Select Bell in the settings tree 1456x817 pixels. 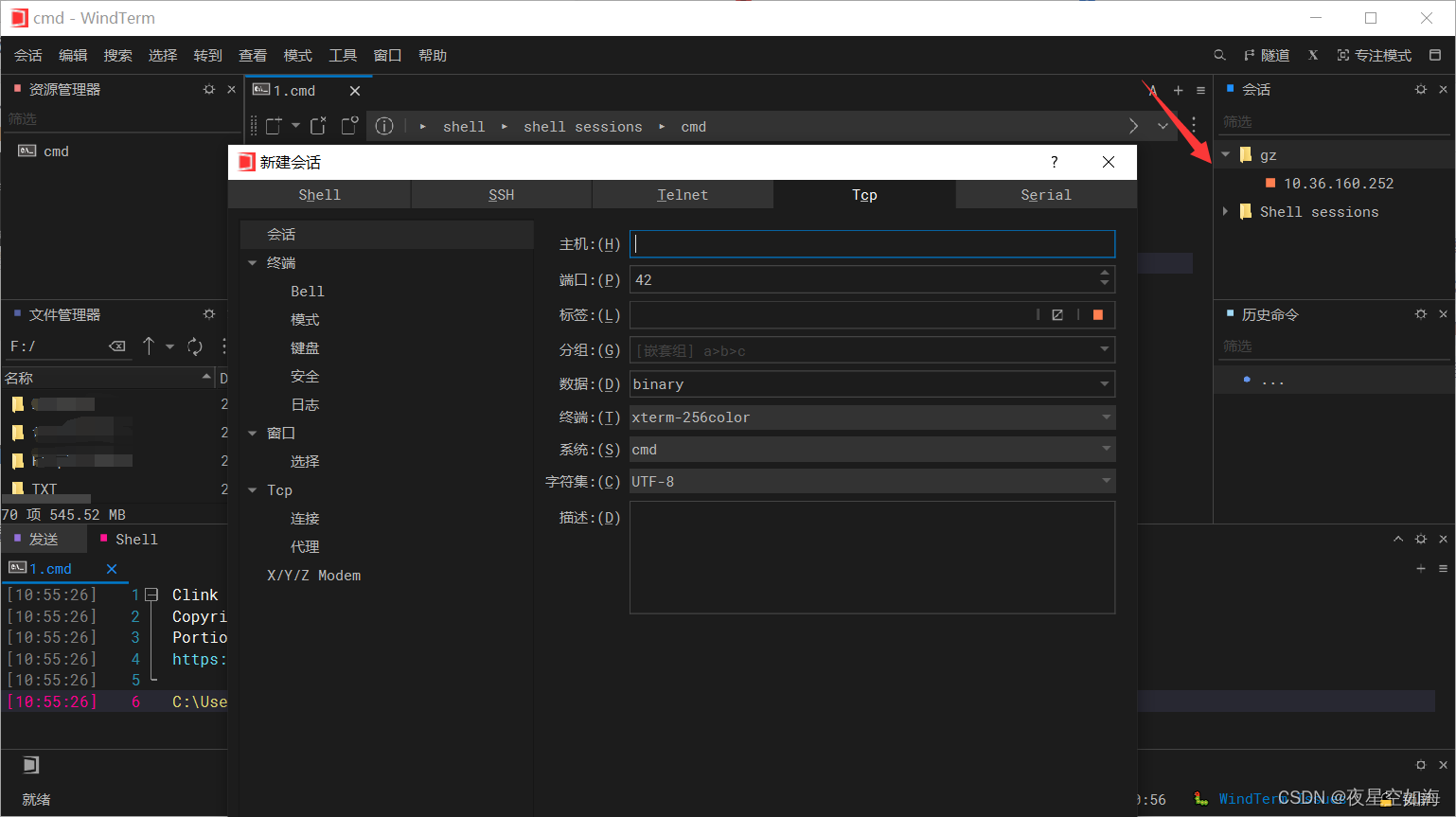pos(308,292)
